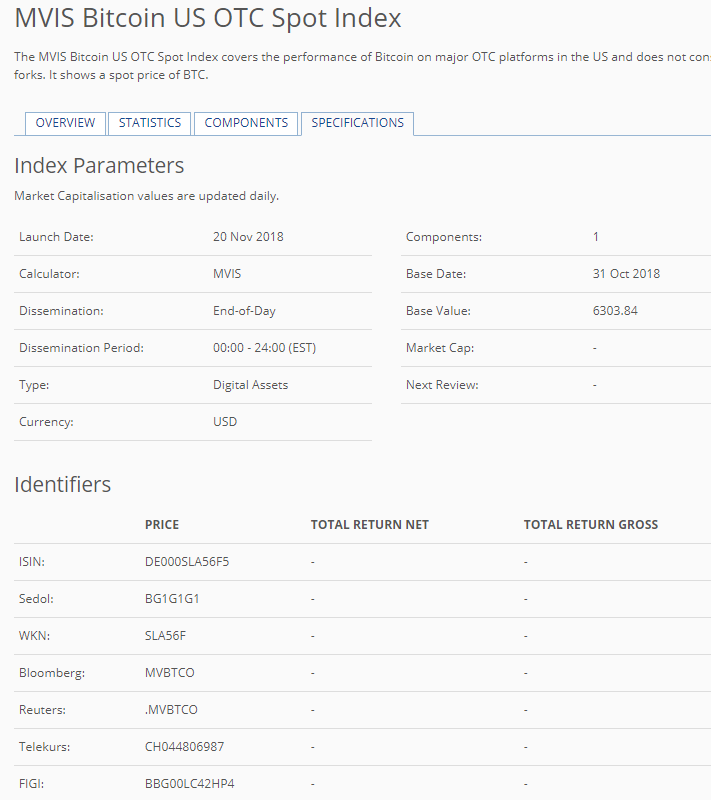Click the Components: label
Viewport: 711px width, 800px height.
click(444, 237)
